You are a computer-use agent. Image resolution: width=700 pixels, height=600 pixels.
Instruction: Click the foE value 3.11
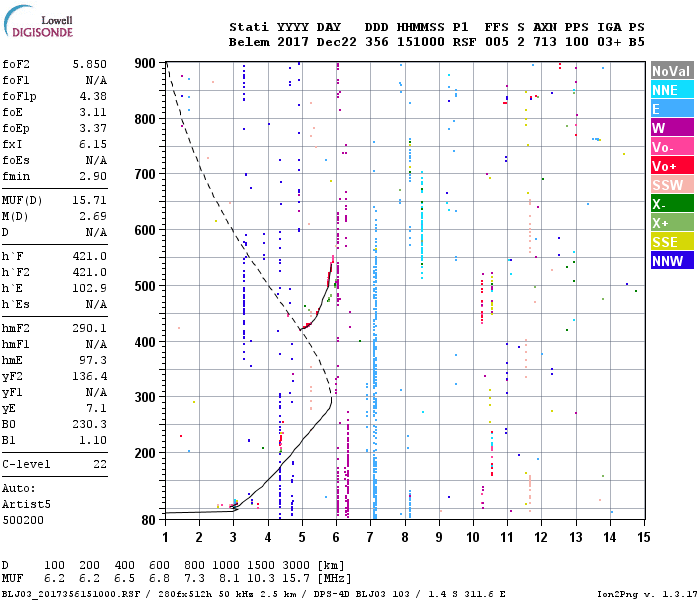(93, 112)
